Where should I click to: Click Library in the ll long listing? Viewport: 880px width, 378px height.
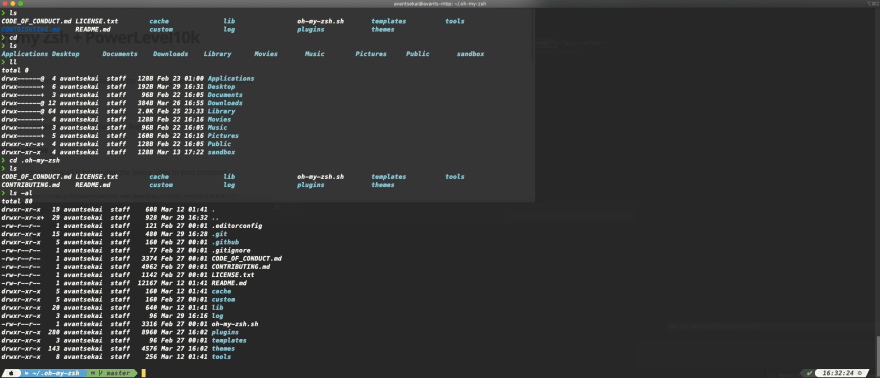tap(221, 111)
